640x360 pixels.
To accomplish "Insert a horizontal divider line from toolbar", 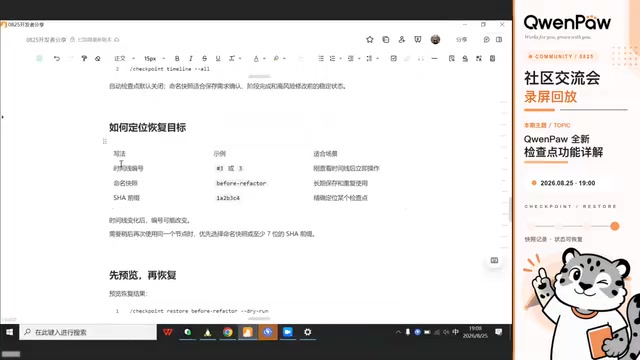I will point(434,59).
